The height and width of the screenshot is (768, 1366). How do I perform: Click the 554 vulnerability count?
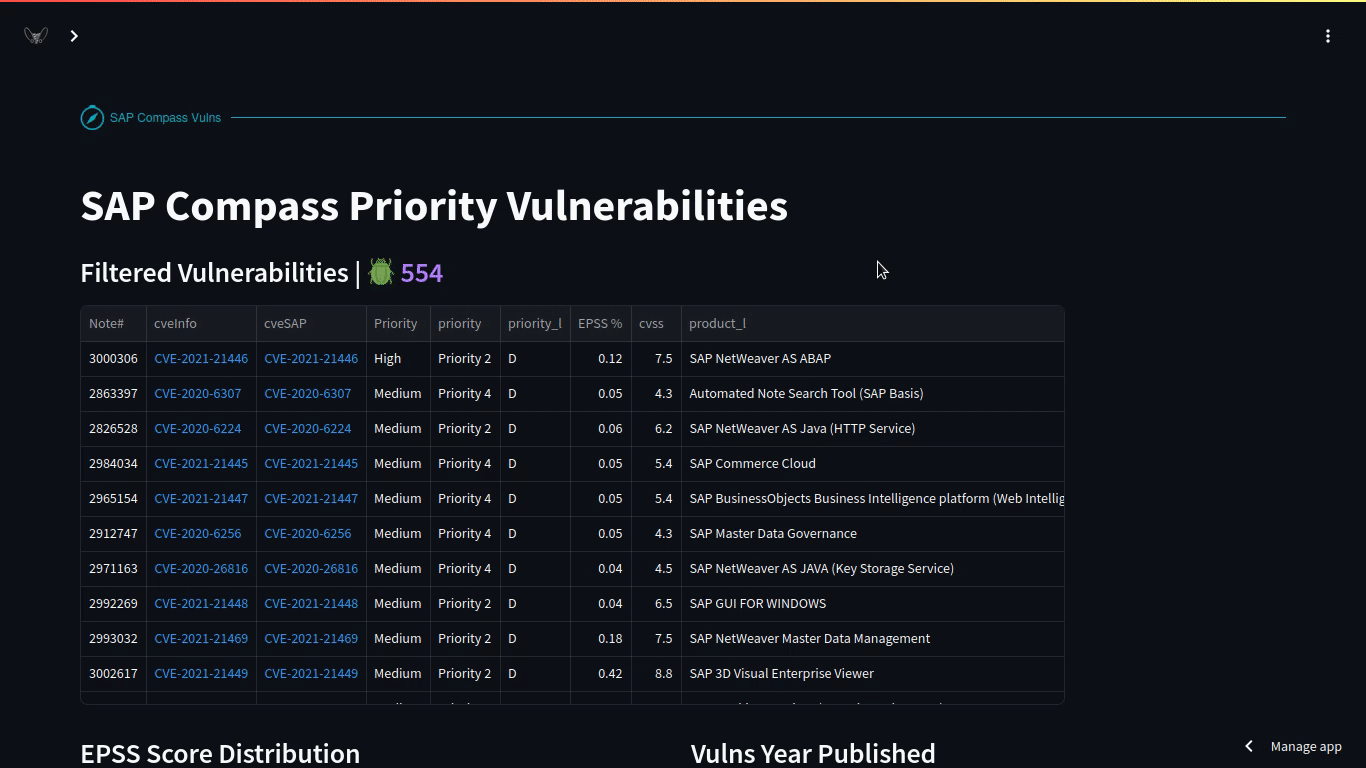[422, 273]
